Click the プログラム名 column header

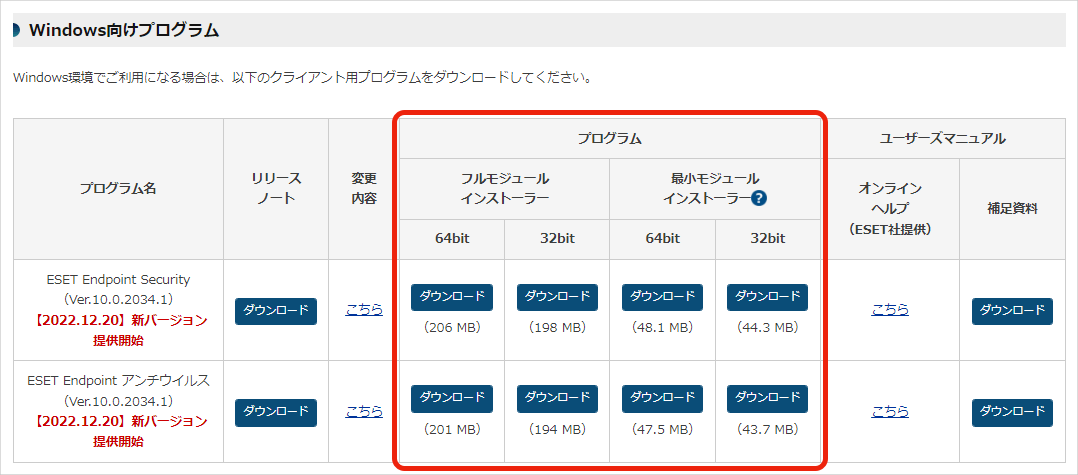(x=118, y=189)
